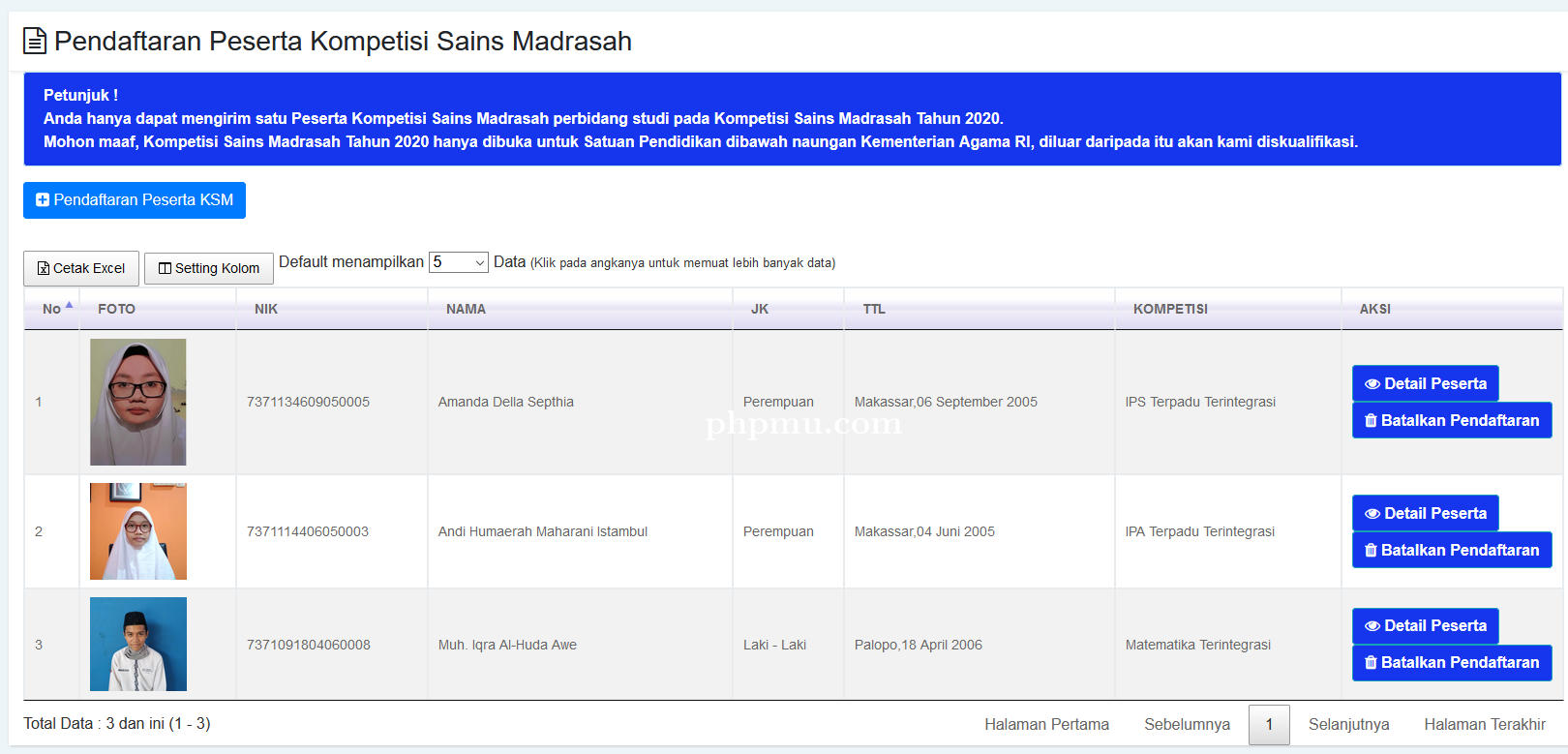Viewport: 1568px width, 754px height.
Task: Export table using Cetak Excel
Action: (81, 268)
